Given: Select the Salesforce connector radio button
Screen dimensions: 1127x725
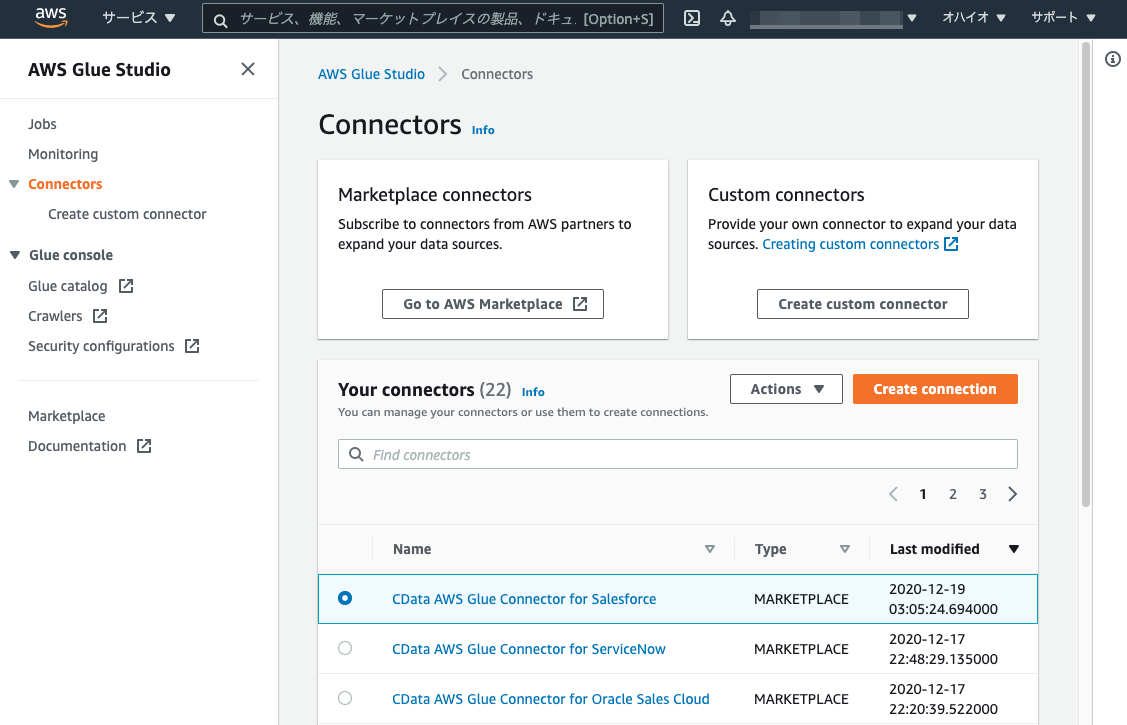Looking at the screenshot, I should coord(345,598).
